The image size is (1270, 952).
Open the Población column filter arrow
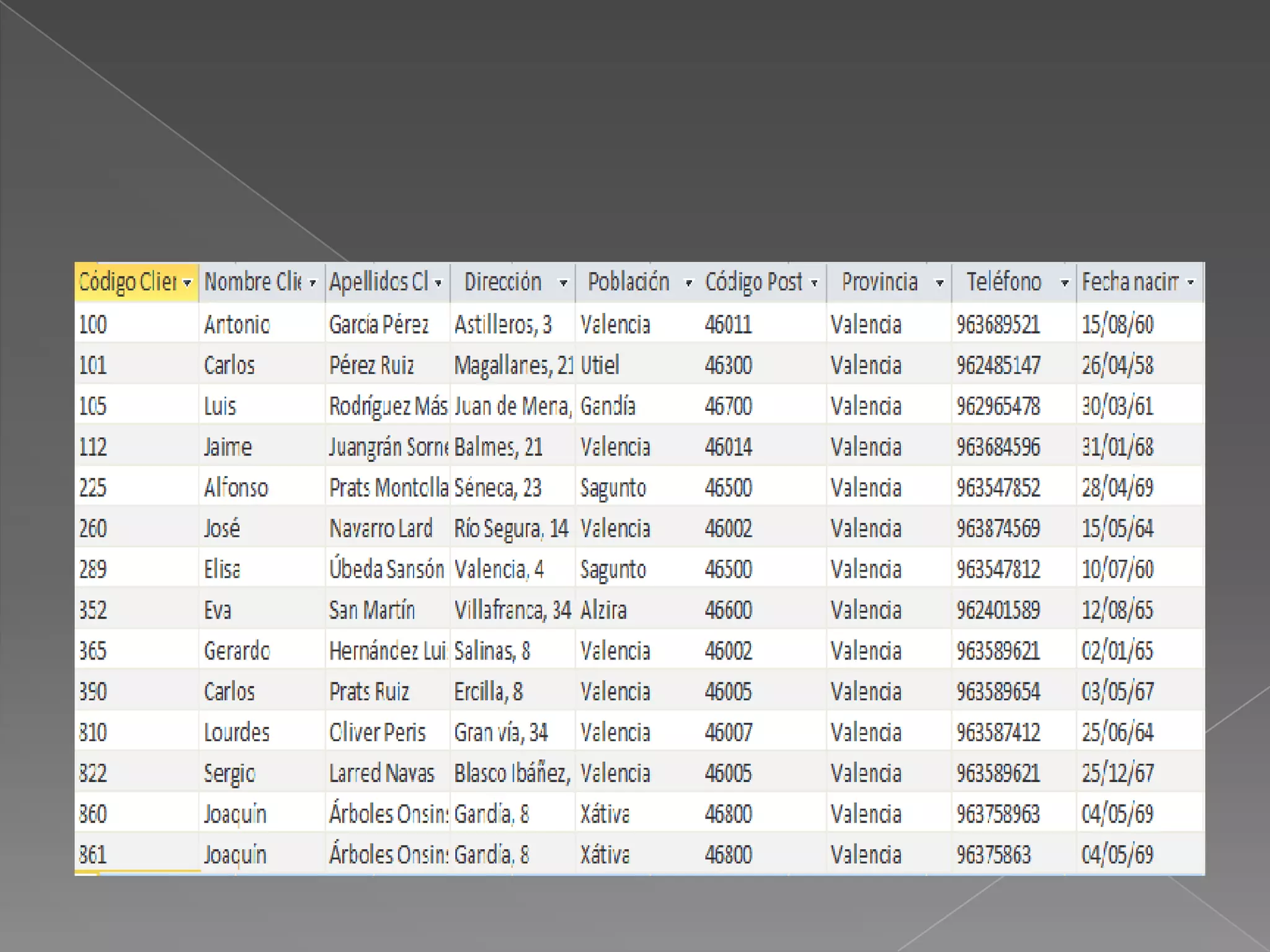pos(688,283)
